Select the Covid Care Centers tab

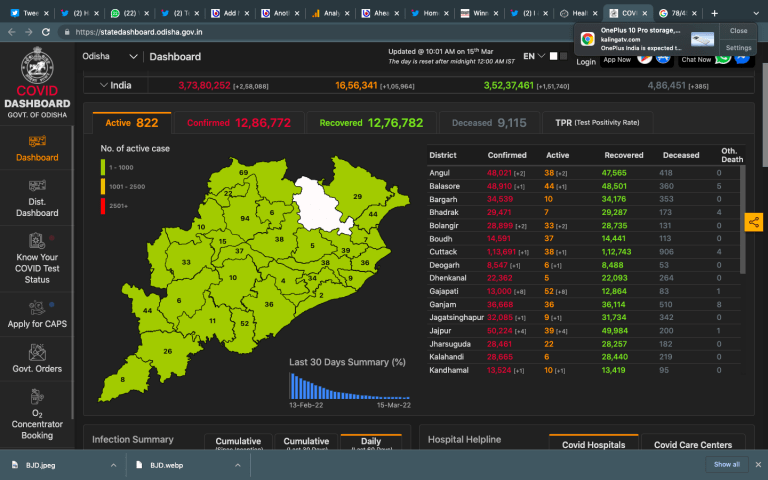693,442
